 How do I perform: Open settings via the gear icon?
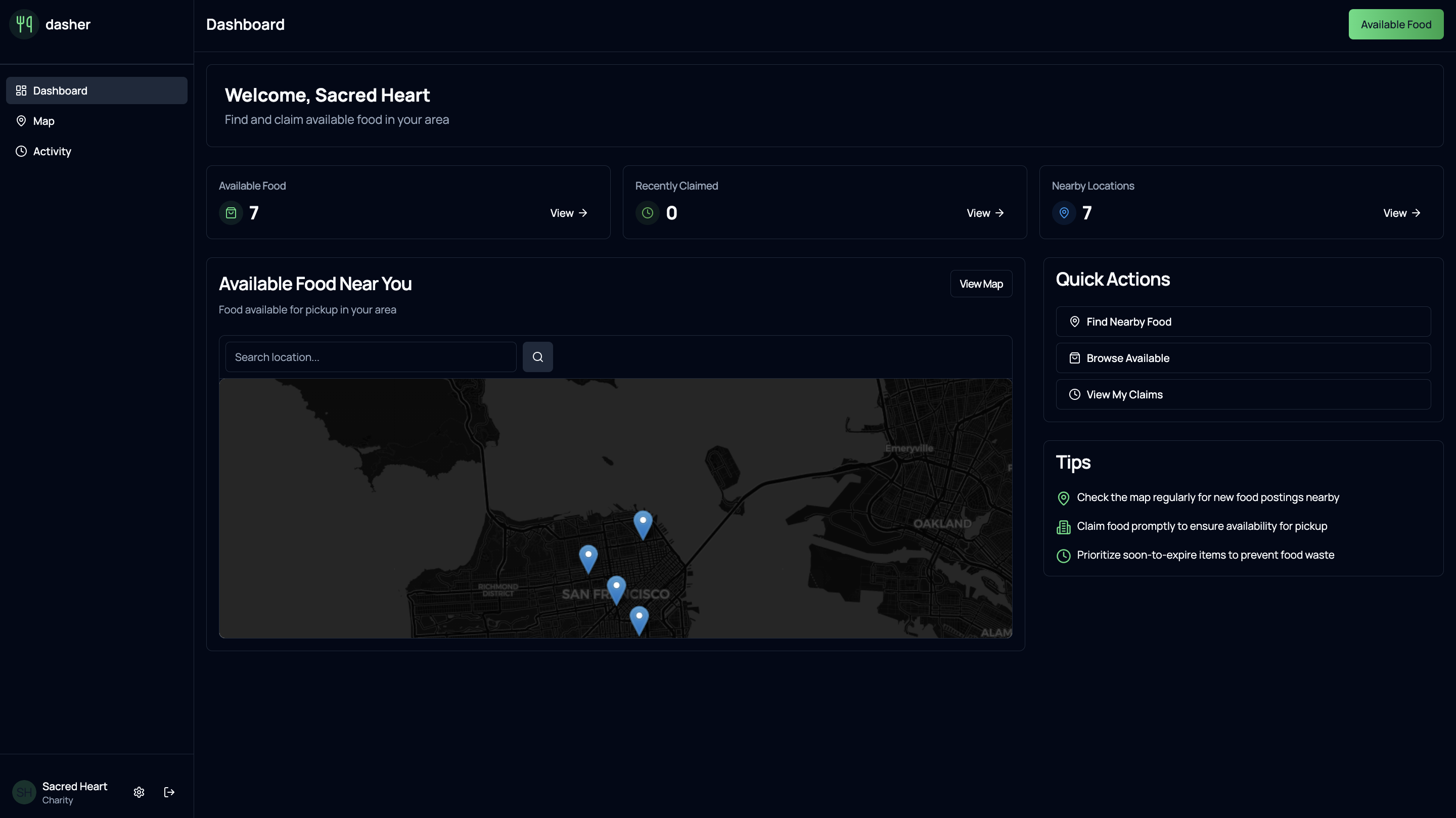click(139, 792)
